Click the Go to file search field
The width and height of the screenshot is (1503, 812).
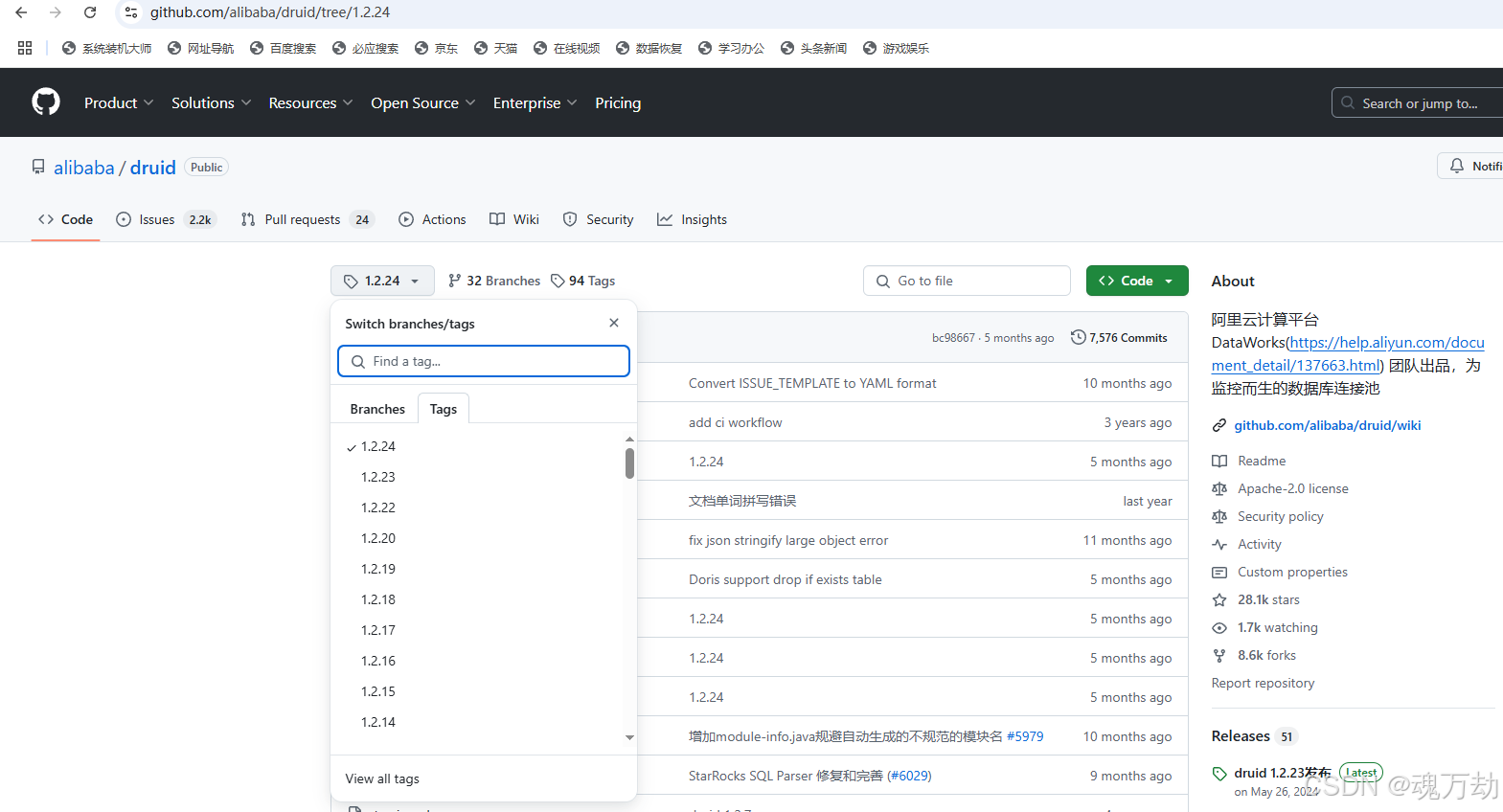[967, 281]
